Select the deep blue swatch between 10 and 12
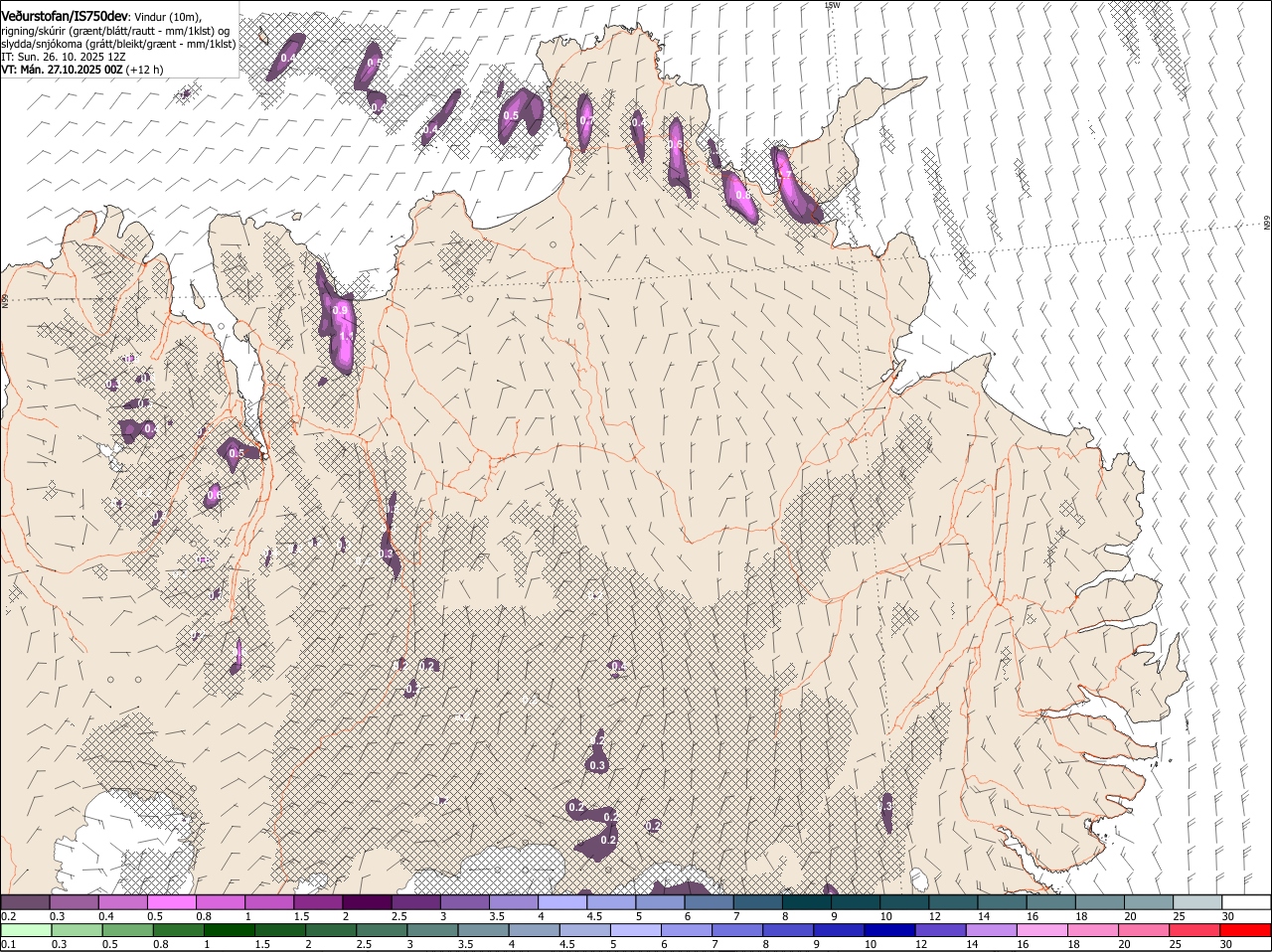Image resolution: width=1272 pixels, height=952 pixels. (891, 930)
